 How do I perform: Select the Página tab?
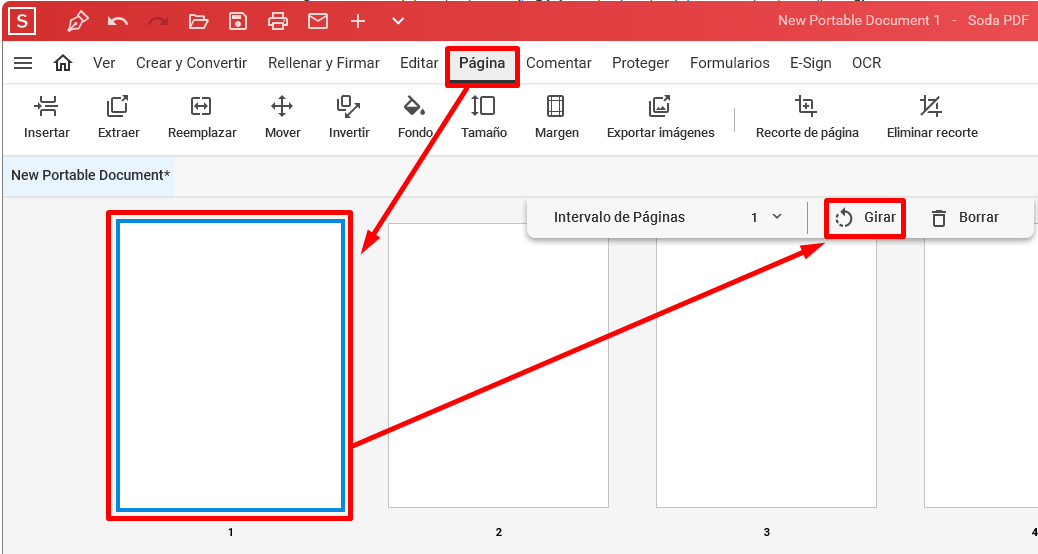click(x=482, y=63)
